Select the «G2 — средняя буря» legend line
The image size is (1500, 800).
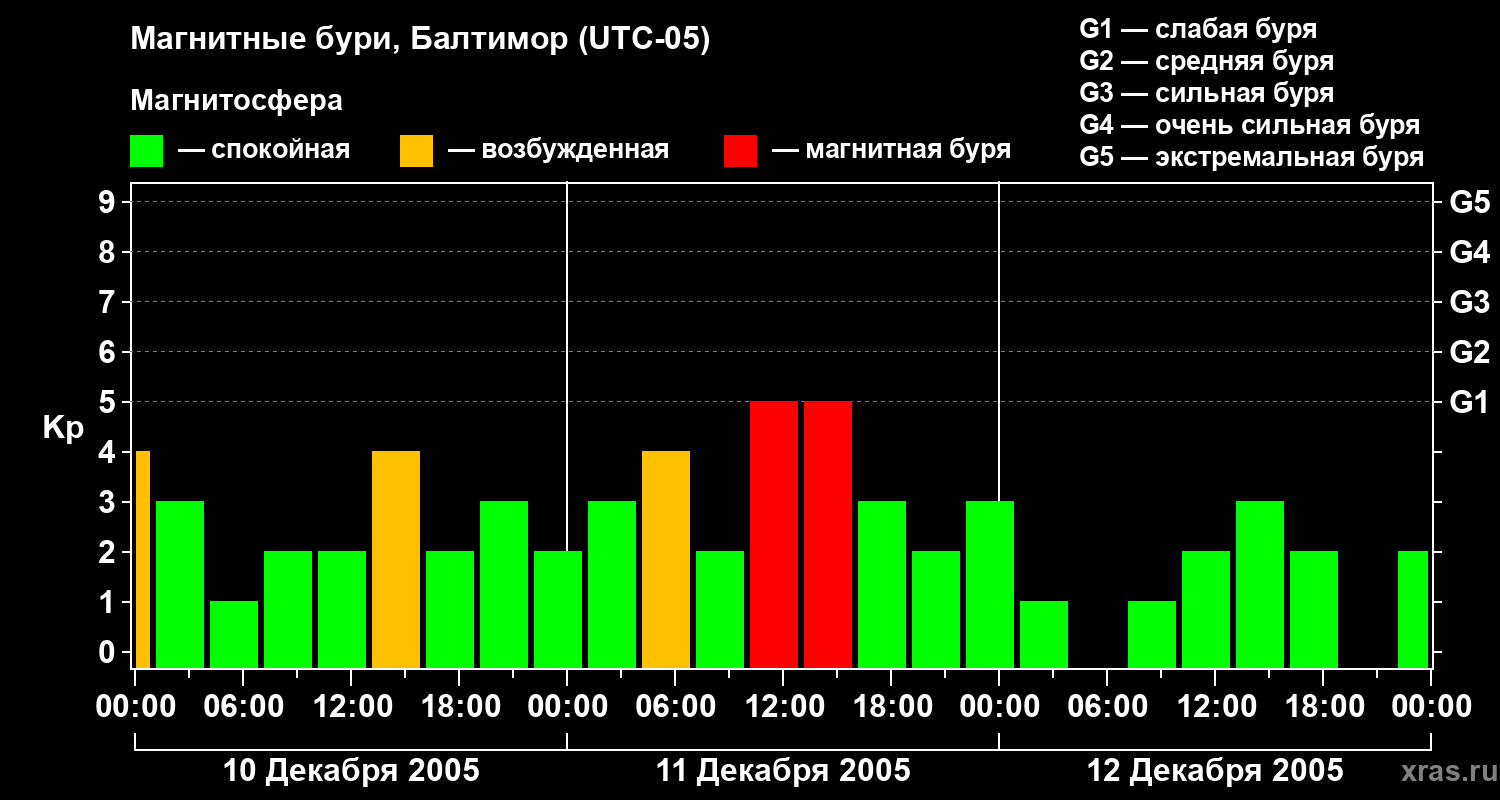click(1206, 61)
